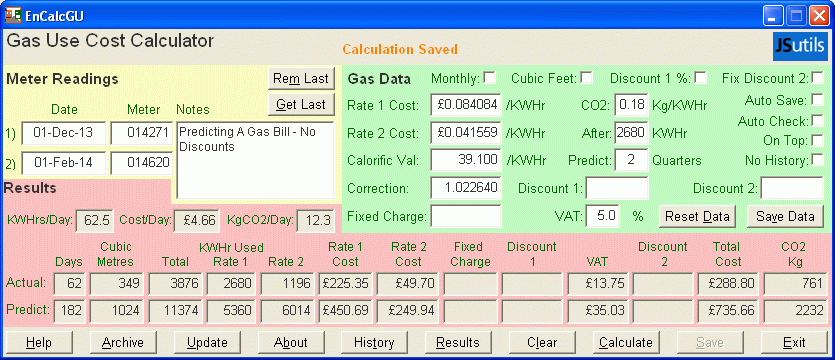This screenshot has height=360, width=835.
Task: Open Help from the bottom bar
Action: [38, 342]
